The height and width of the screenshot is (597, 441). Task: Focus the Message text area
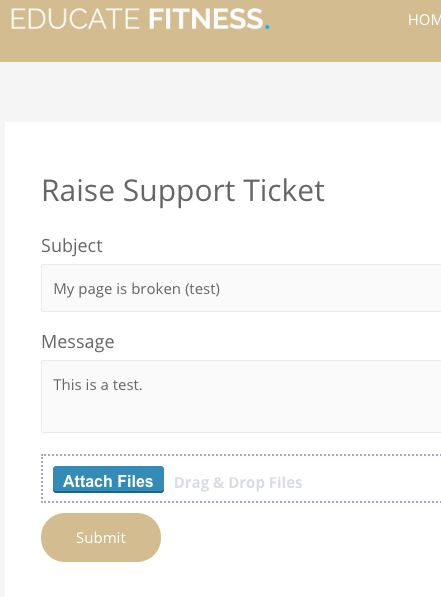coord(241,396)
